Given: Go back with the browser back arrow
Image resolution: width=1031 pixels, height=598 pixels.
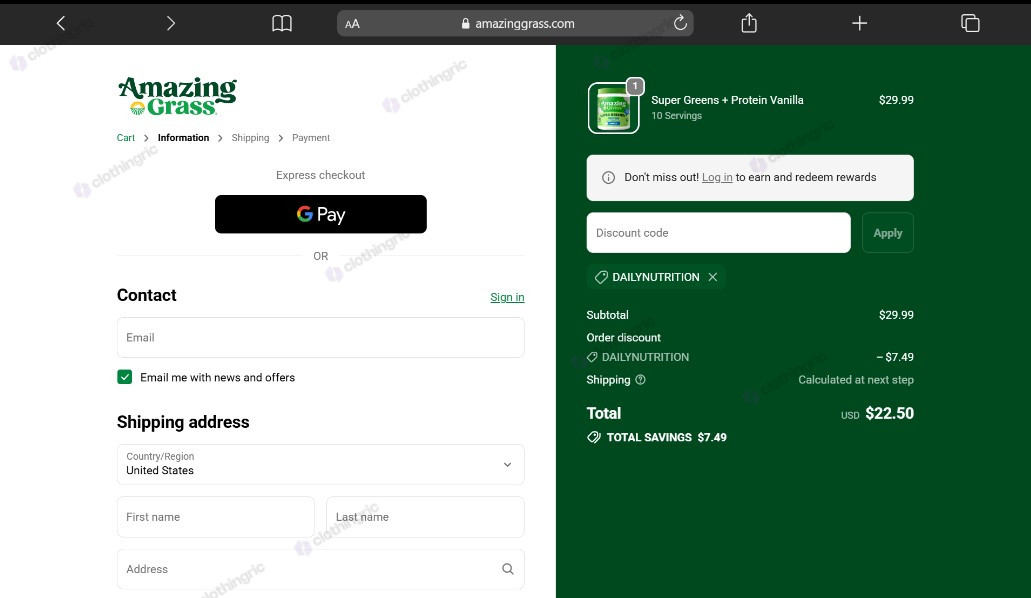Looking at the screenshot, I should click(60, 24).
